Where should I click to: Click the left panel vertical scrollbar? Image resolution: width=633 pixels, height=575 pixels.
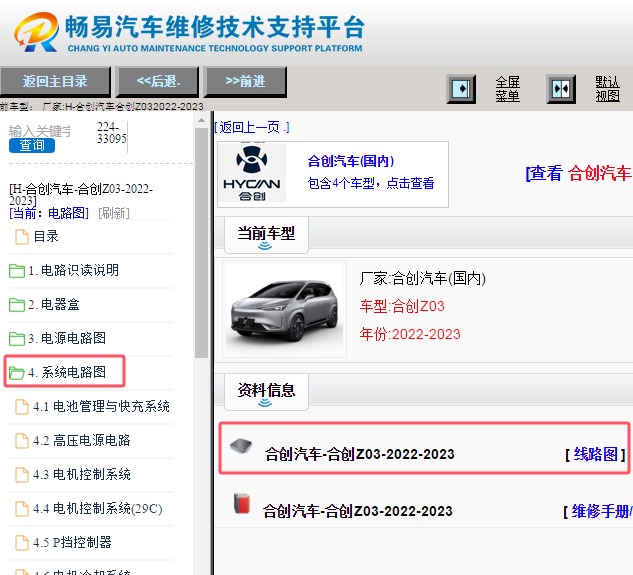click(201, 242)
